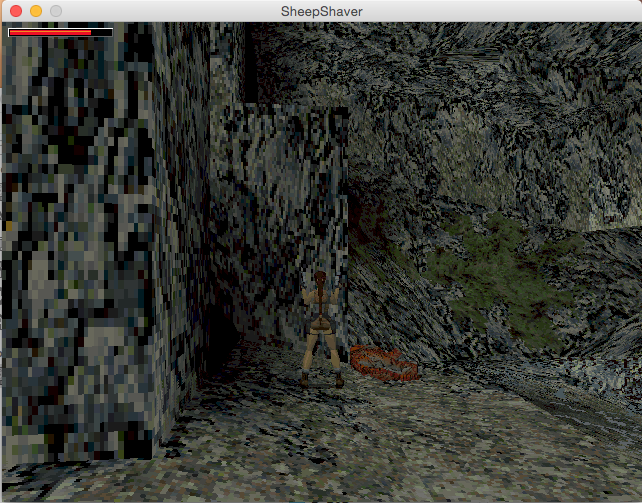Click the disabled gray zoom button
642x503 pixels.
click(56, 11)
